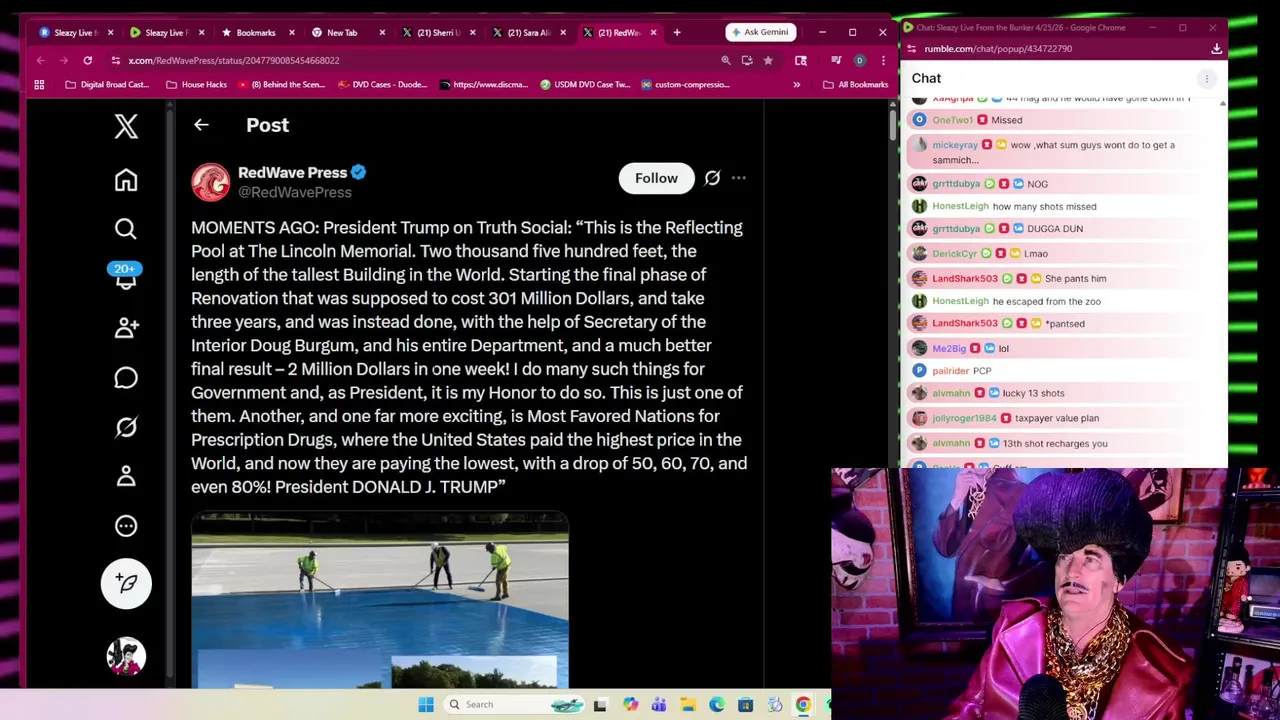The width and height of the screenshot is (1280, 720).
Task: Open the Behind the Scen... YouTube bookmark
Action: click(282, 84)
